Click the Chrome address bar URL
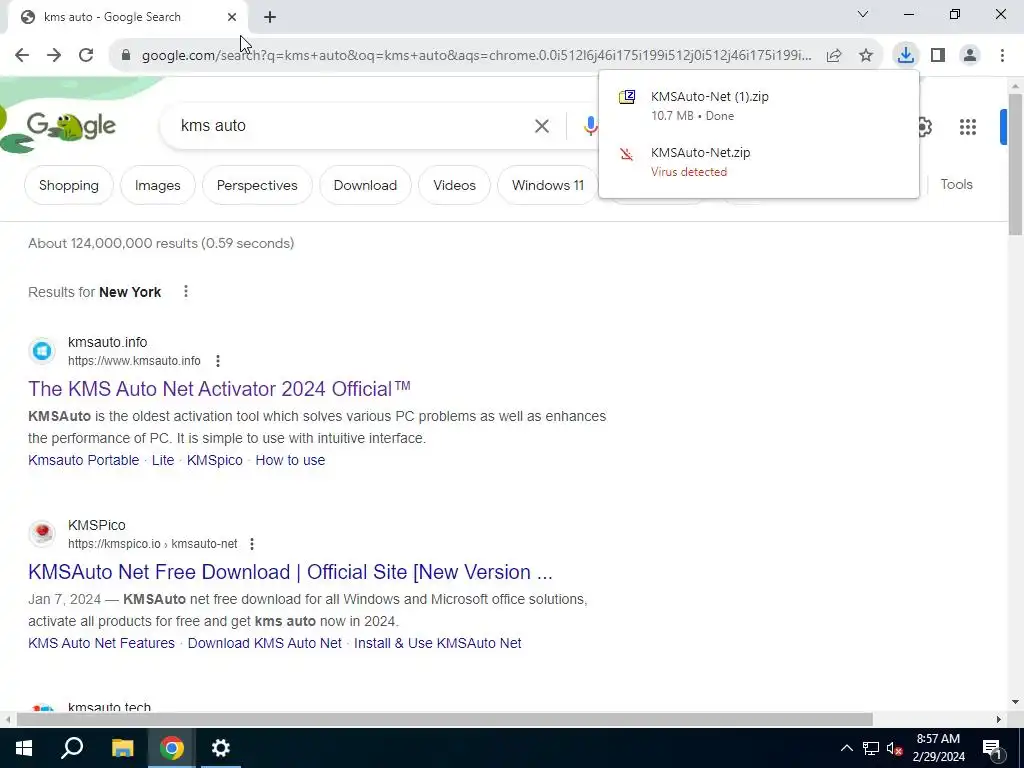1024x768 pixels. [x=477, y=56]
